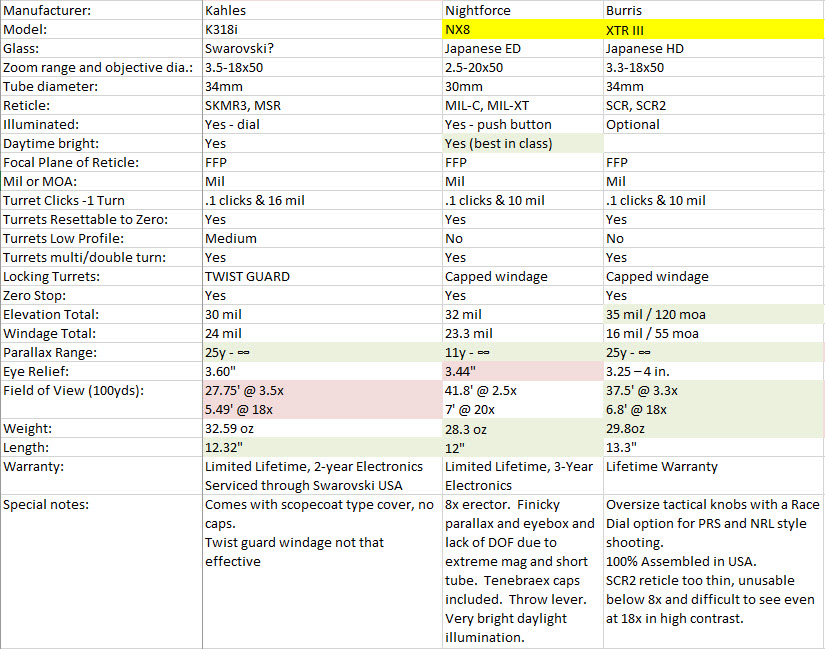Click the 'Parallax Range:' row label
The image size is (825, 649).
tap(100, 353)
